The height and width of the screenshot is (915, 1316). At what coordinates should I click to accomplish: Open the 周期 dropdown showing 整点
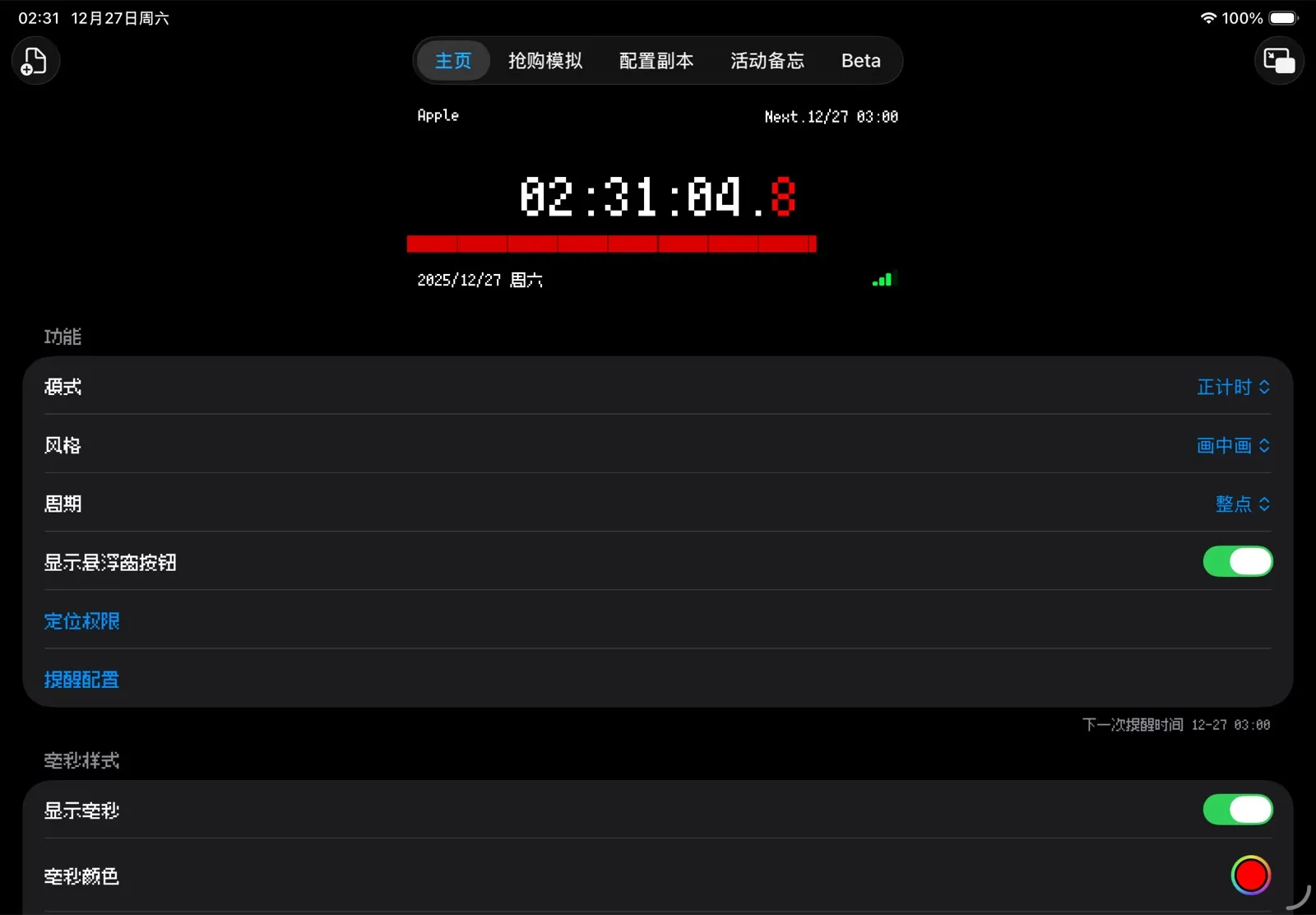point(1243,504)
